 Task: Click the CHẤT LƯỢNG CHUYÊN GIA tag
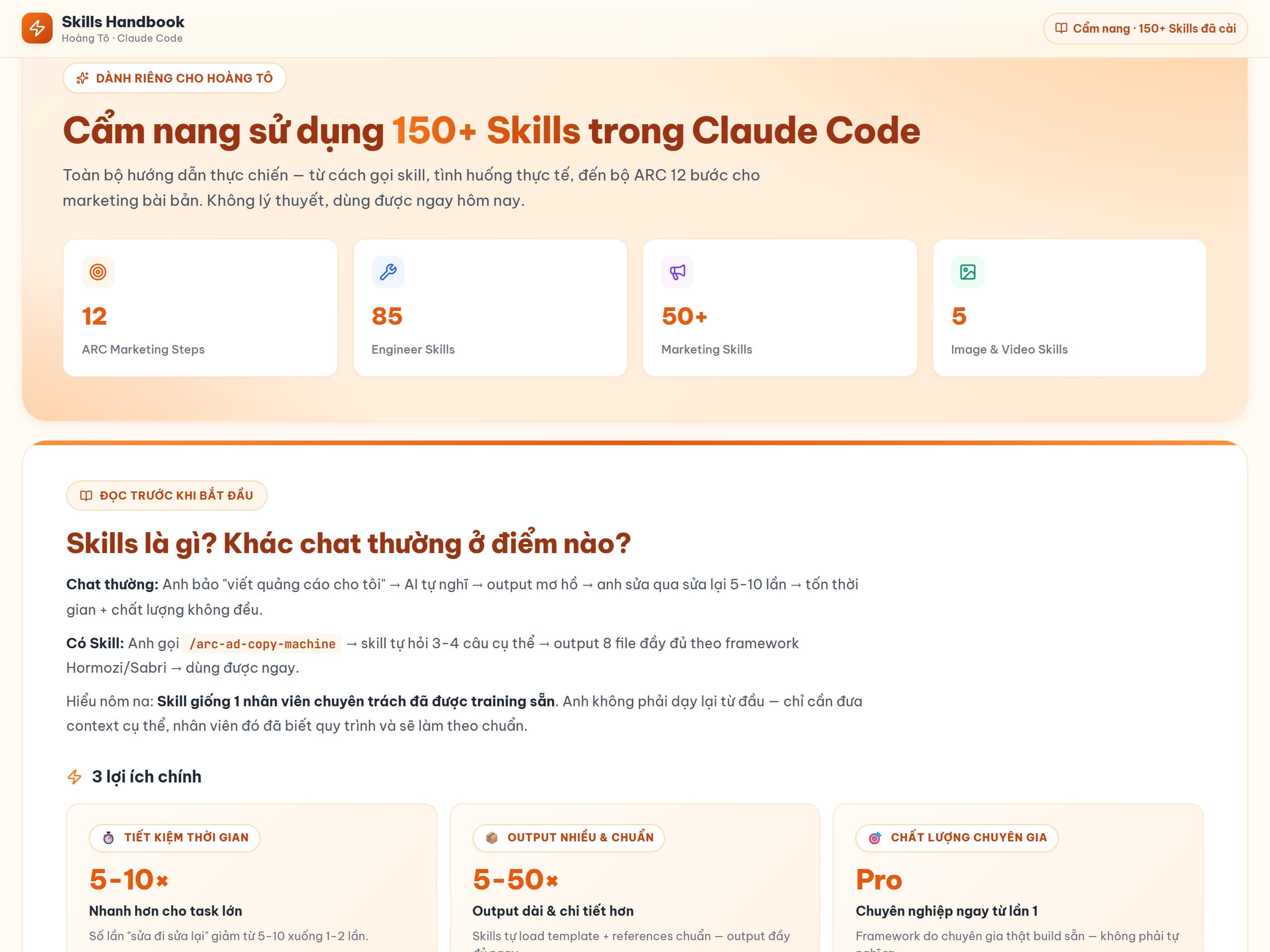(x=957, y=838)
